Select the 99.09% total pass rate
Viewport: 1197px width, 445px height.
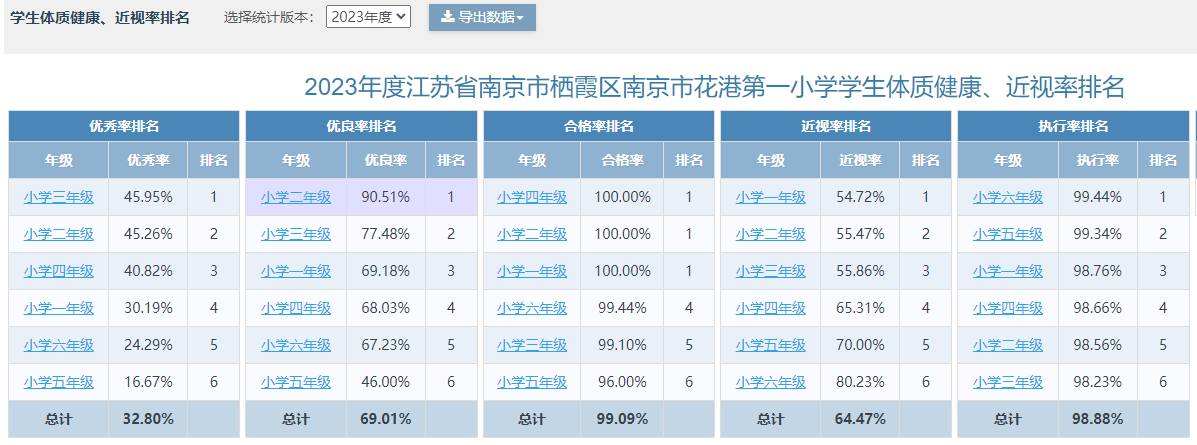click(622, 418)
